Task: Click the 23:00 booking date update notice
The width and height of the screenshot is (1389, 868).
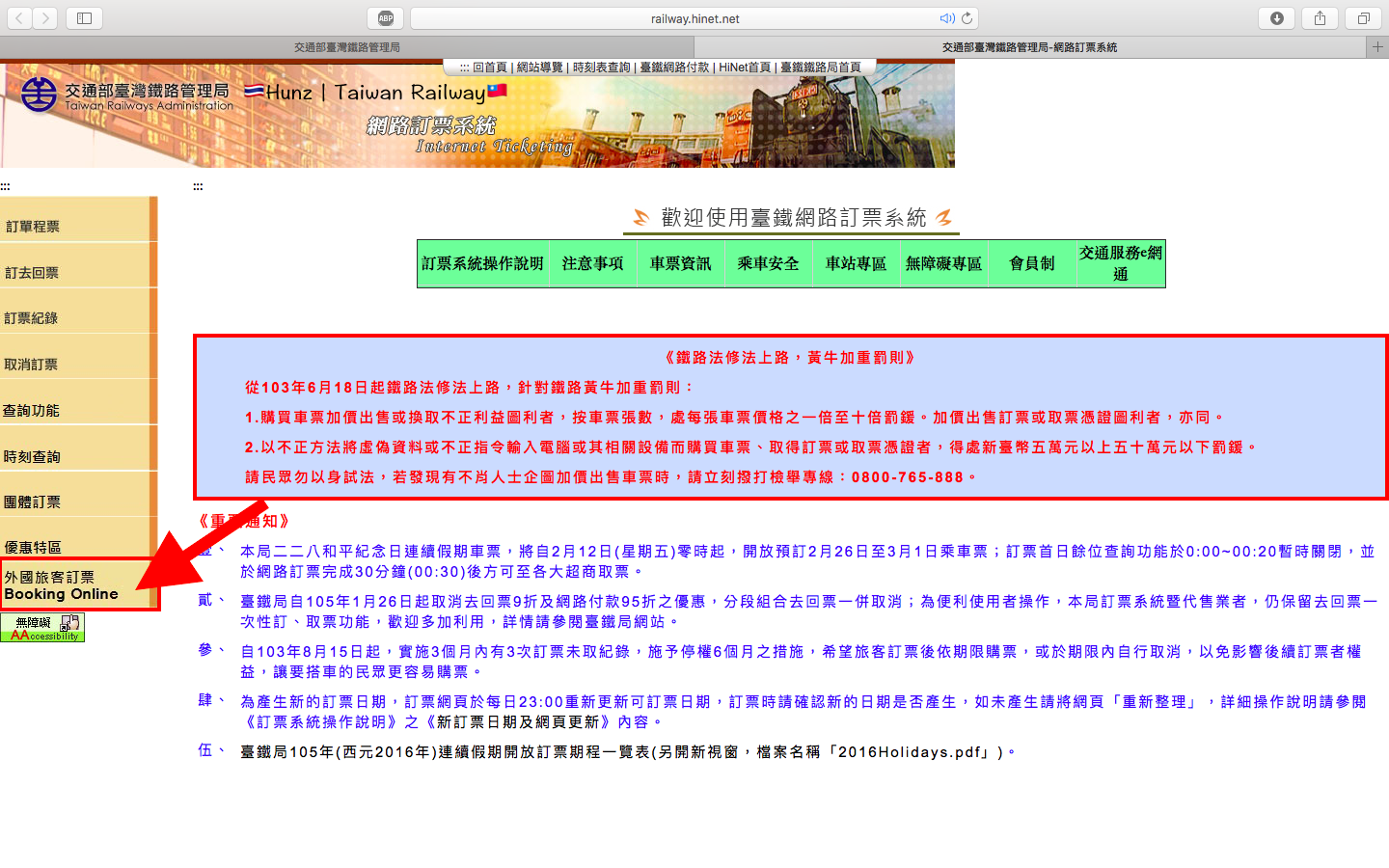Action: (803, 712)
